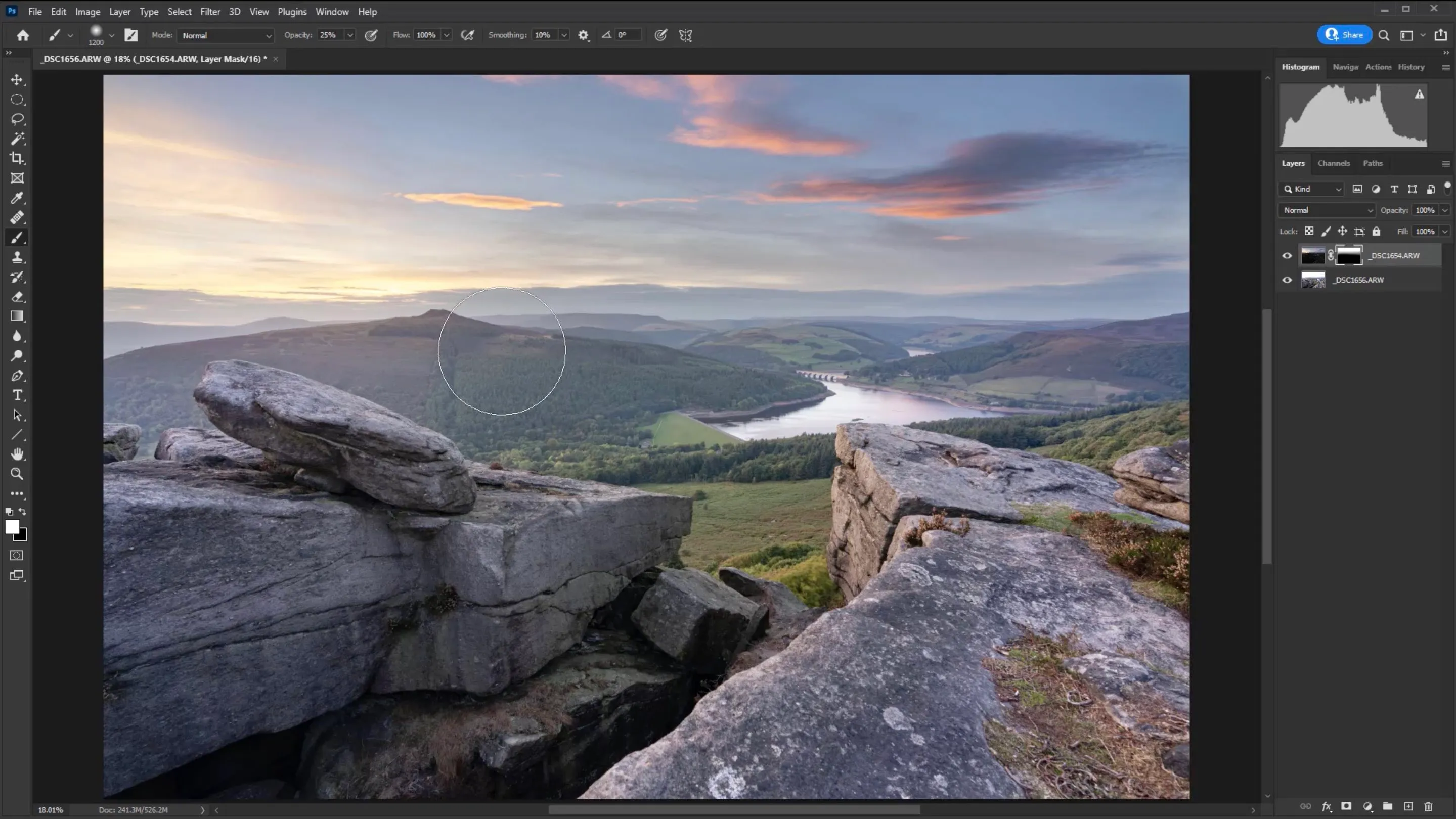1456x819 pixels.
Task: Create a new layer group
Action: pos(1388,806)
